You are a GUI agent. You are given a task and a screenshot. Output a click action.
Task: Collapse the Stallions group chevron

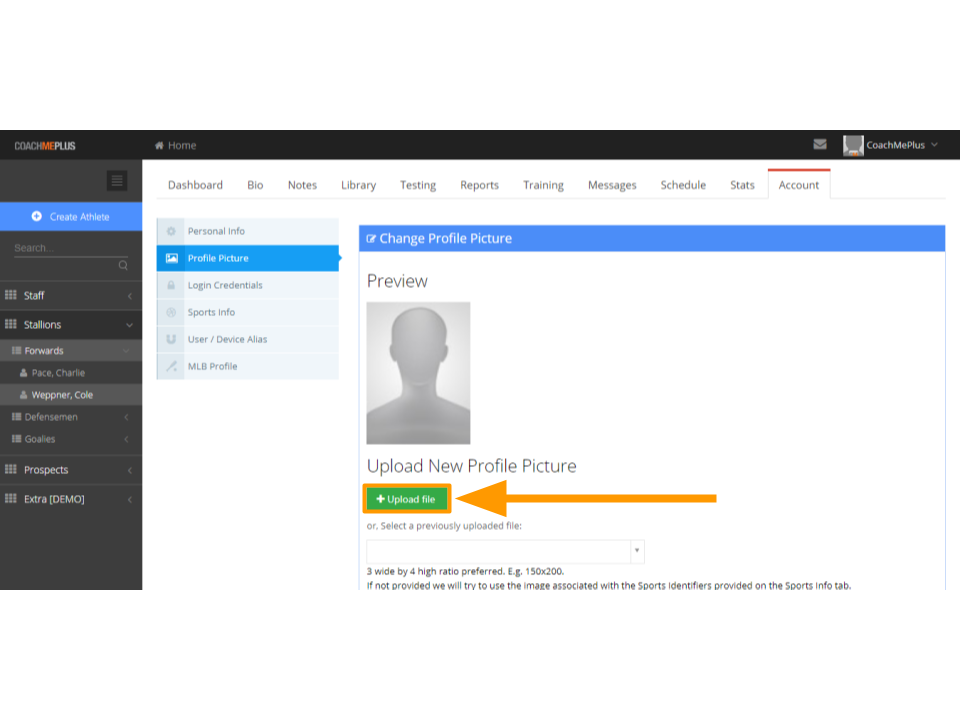pos(129,324)
